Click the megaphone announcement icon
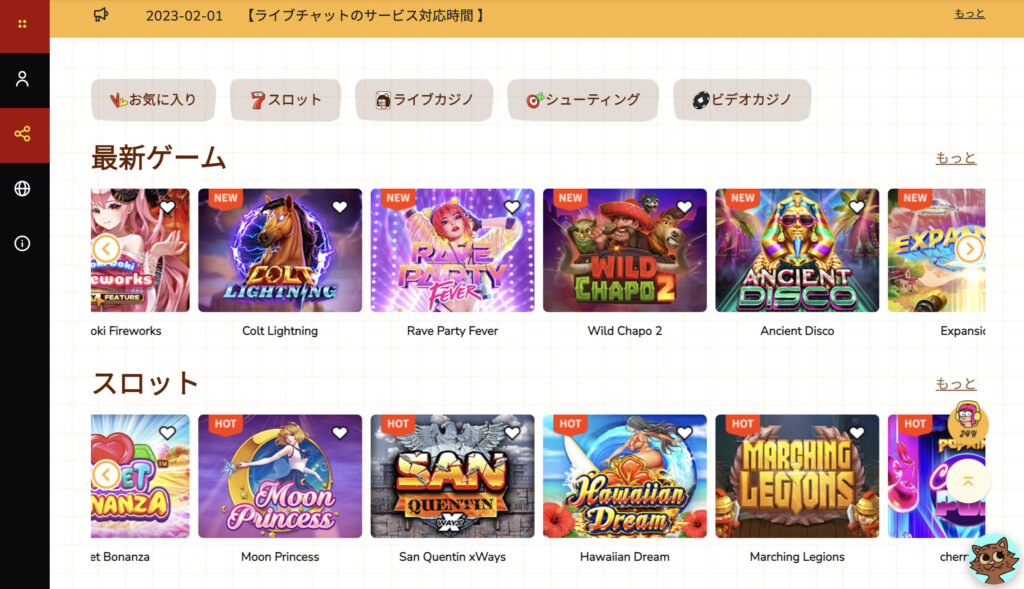 point(101,14)
